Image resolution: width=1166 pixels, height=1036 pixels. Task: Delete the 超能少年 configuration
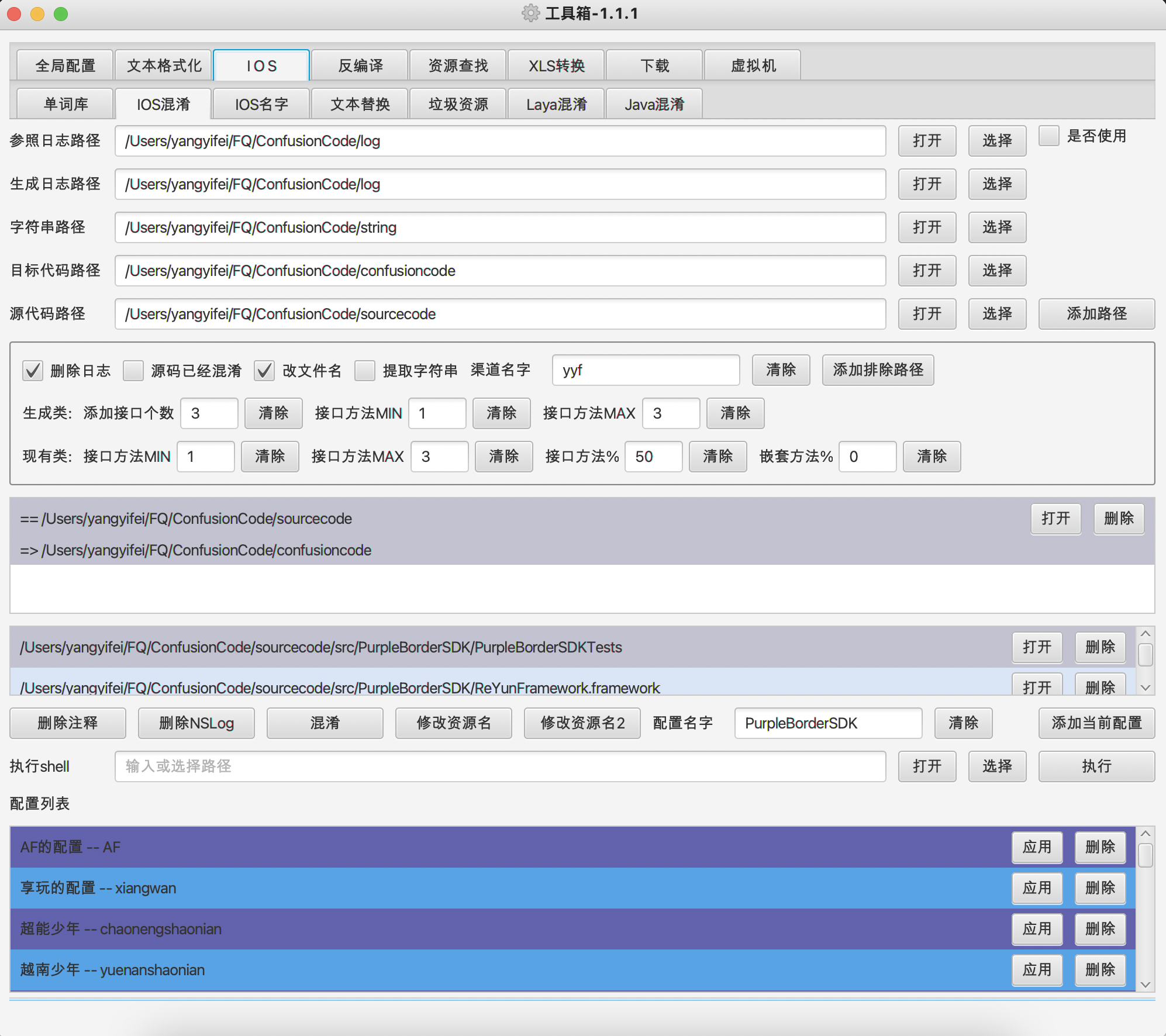(x=1101, y=929)
